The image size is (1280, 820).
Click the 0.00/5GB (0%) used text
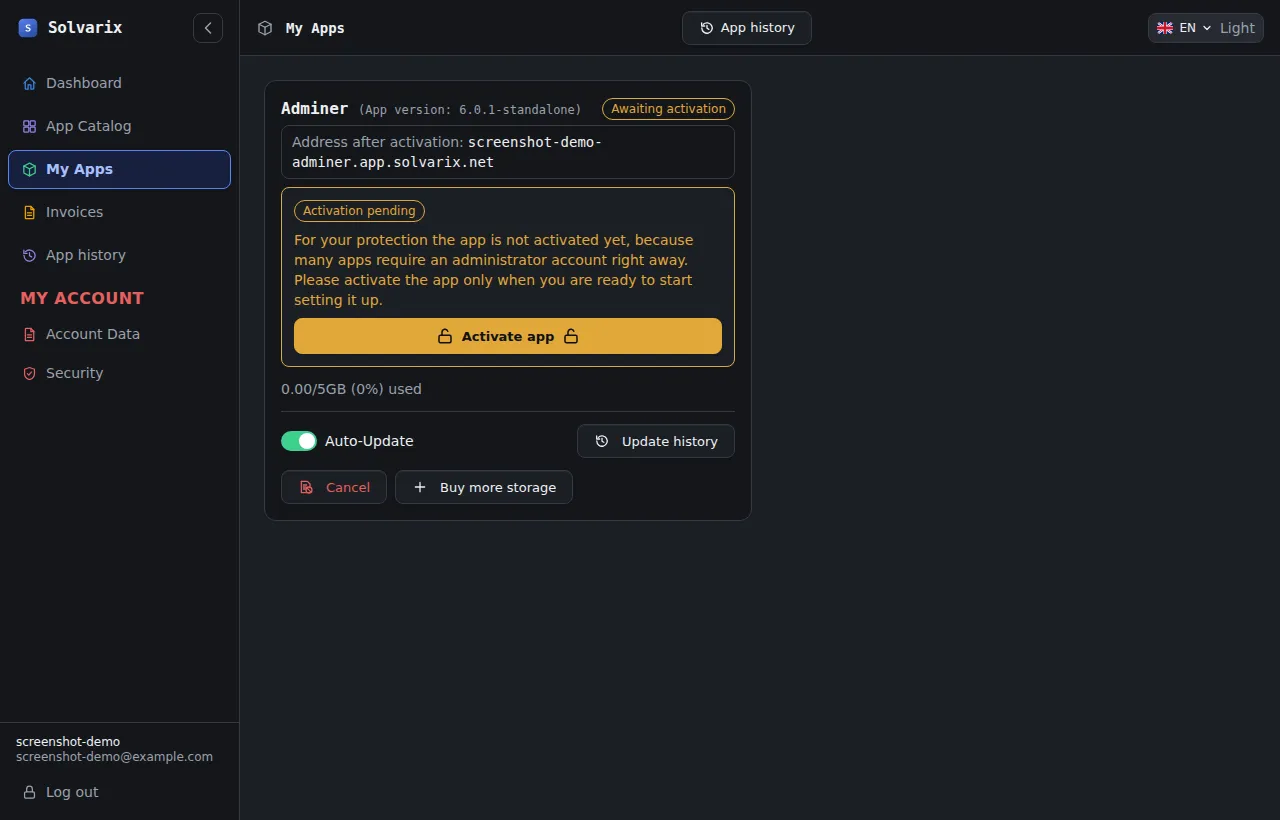tap(351, 389)
